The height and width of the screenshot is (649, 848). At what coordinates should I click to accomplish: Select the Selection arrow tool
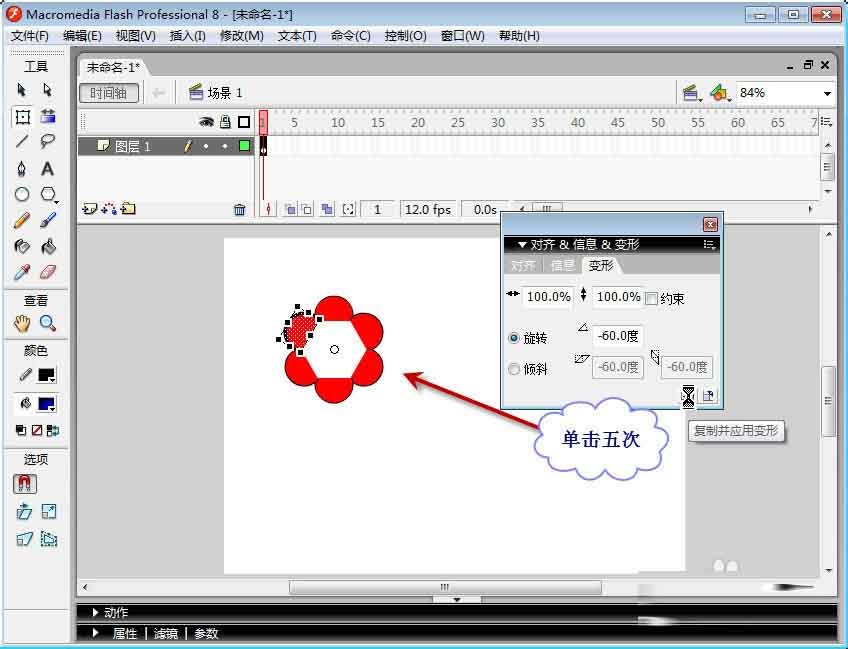tap(22, 89)
